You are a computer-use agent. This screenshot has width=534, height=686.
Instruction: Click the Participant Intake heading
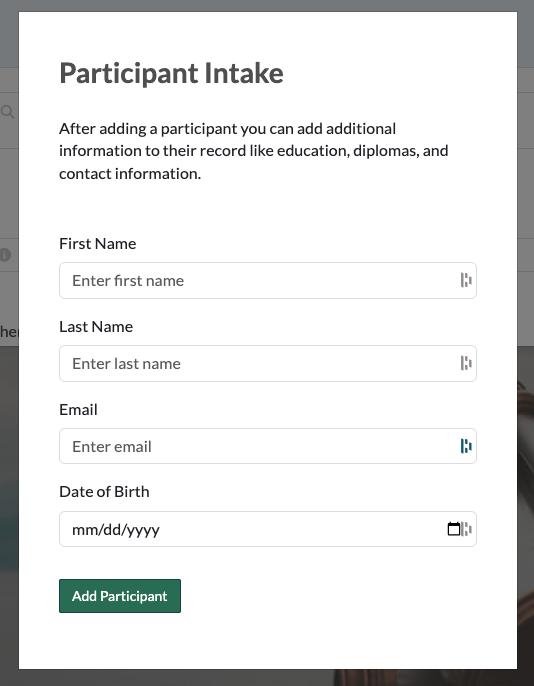click(171, 73)
